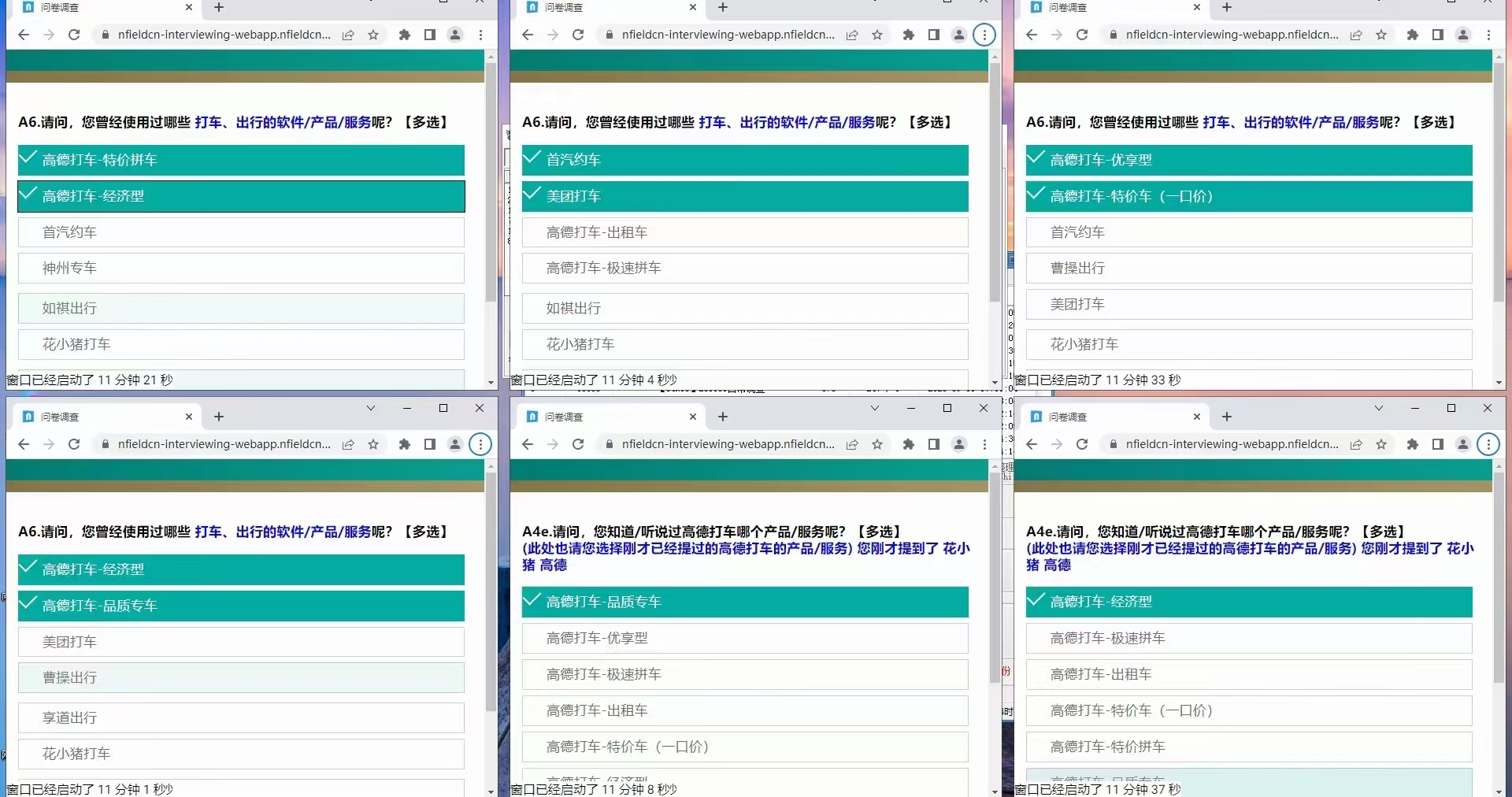Reload the page in top-middle window
Viewport: 1512px width, 797px height.
tap(578, 35)
